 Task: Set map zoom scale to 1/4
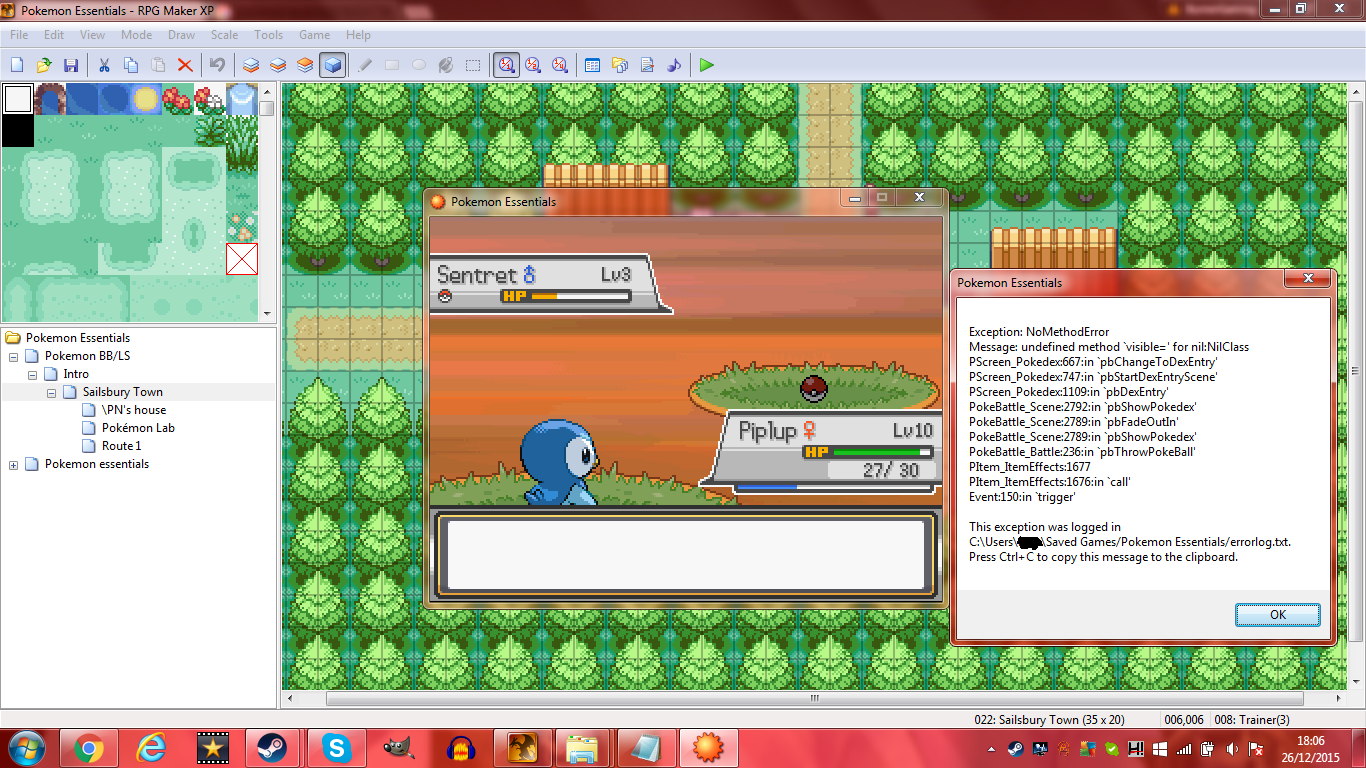(x=560, y=65)
